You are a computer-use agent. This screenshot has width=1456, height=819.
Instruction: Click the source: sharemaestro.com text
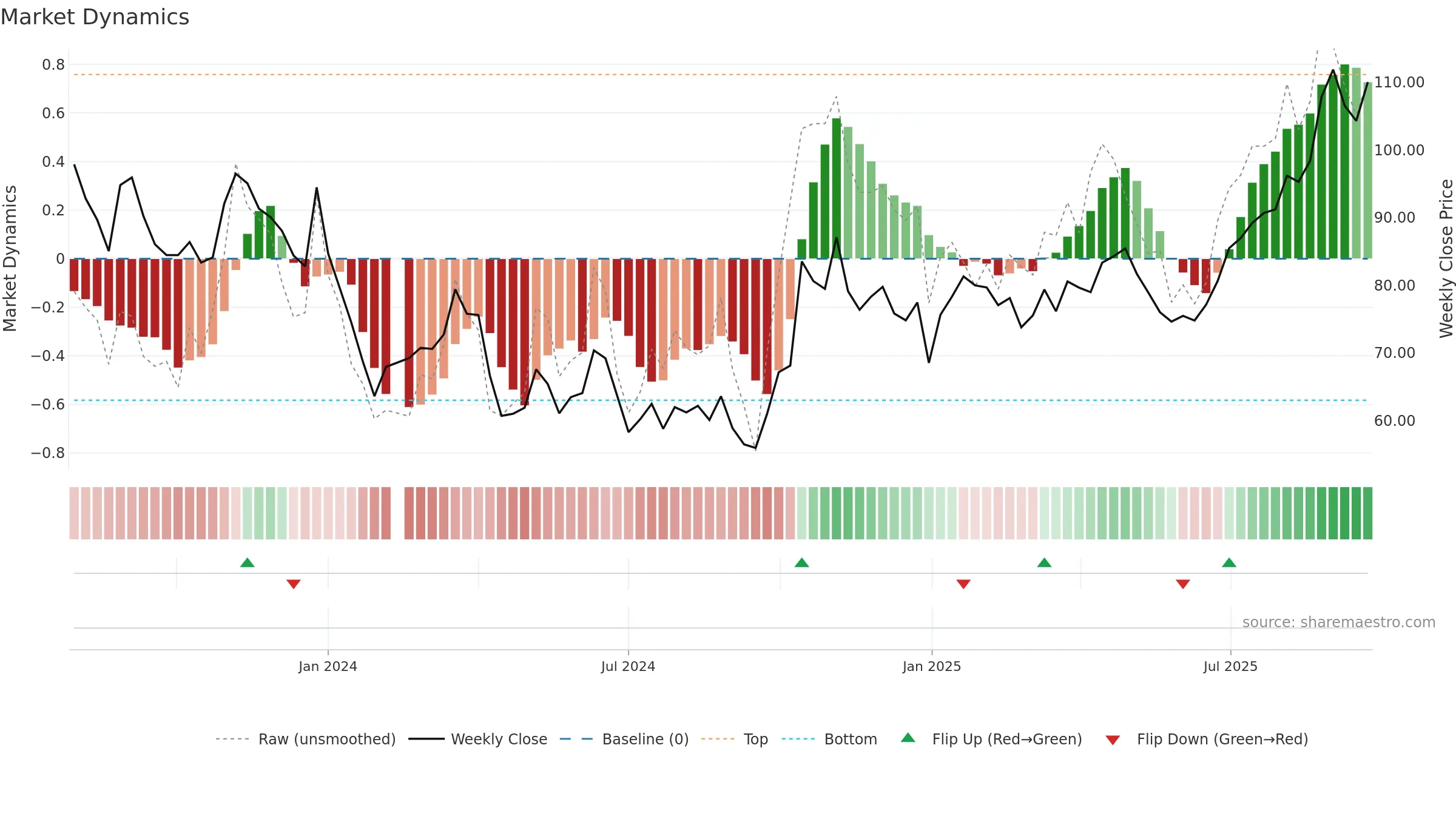(1339, 622)
